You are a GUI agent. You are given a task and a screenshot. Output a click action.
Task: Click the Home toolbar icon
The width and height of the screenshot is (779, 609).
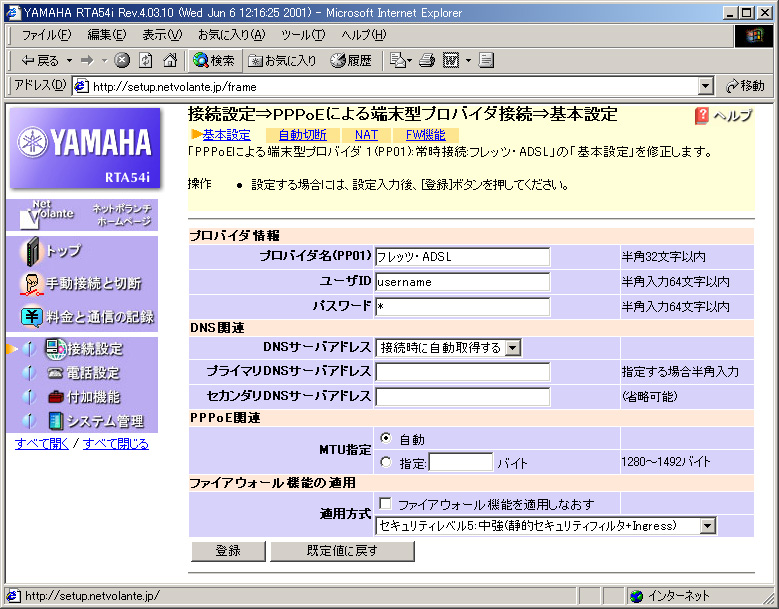pyautogui.click(x=169, y=60)
